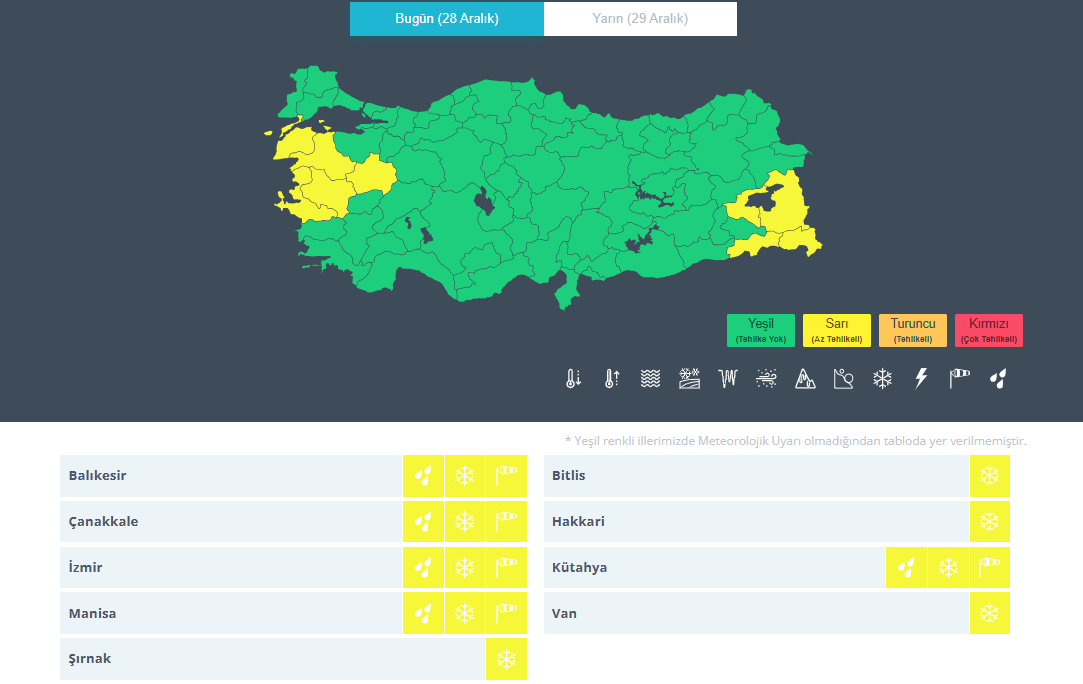
Task: Click the icicles icing icon
Action: coord(728,379)
